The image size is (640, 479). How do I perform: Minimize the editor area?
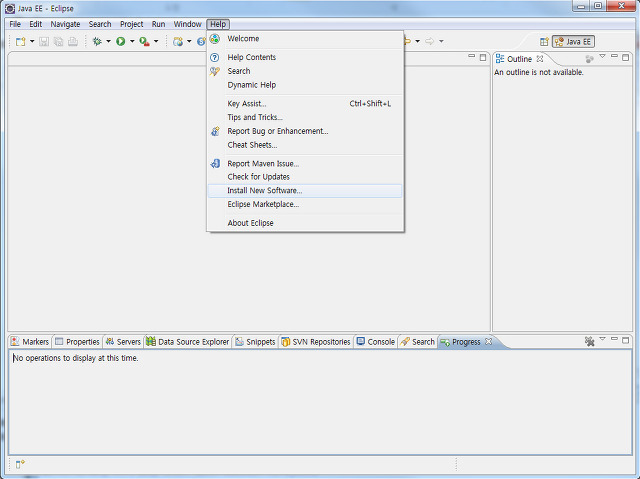click(x=471, y=57)
